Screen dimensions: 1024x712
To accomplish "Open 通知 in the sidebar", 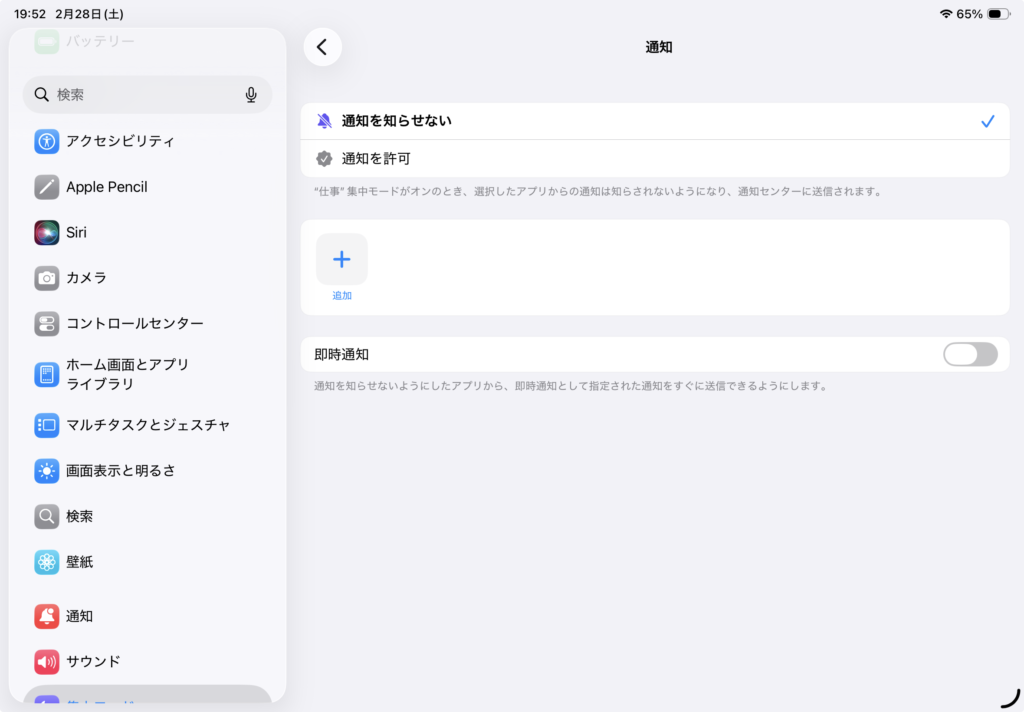I will pyautogui.click(x=80, y=616).
